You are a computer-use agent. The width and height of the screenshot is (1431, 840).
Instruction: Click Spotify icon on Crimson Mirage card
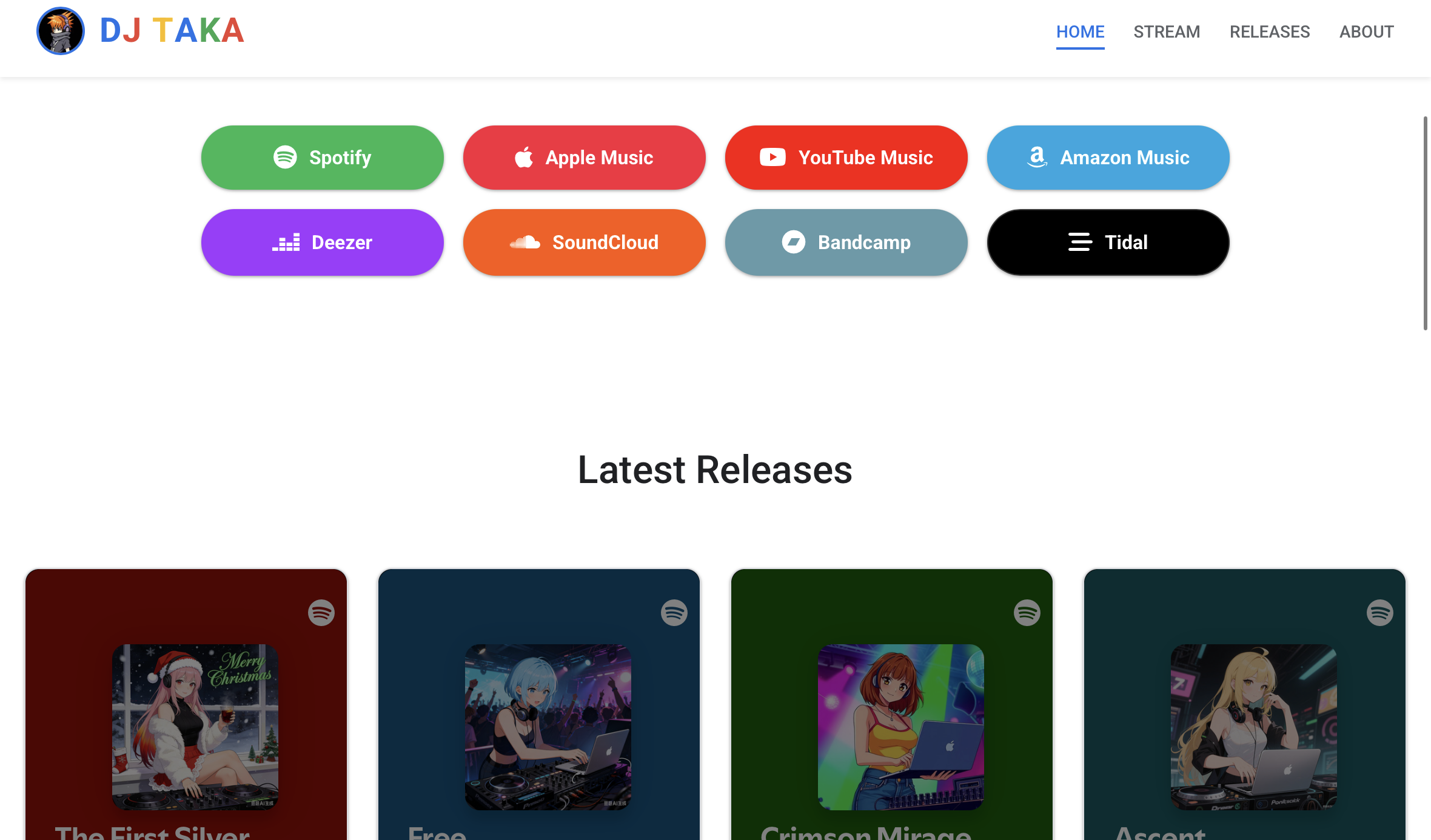(x=1027, y=613)
